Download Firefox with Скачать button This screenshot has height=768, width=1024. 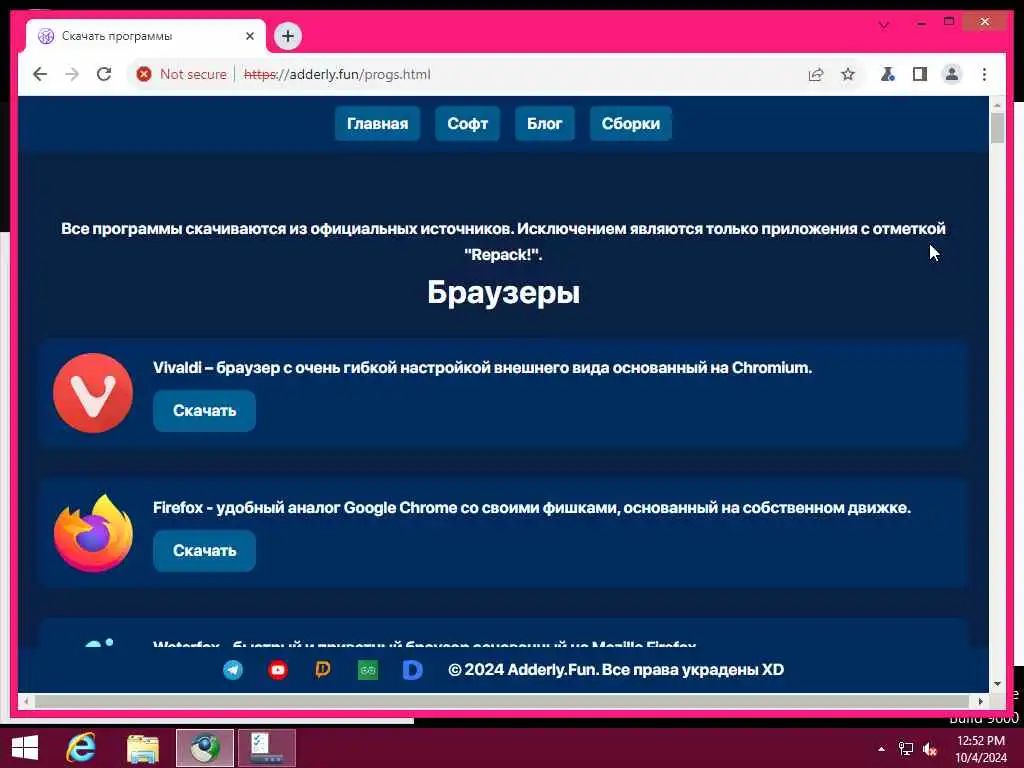tap(204, 551)
